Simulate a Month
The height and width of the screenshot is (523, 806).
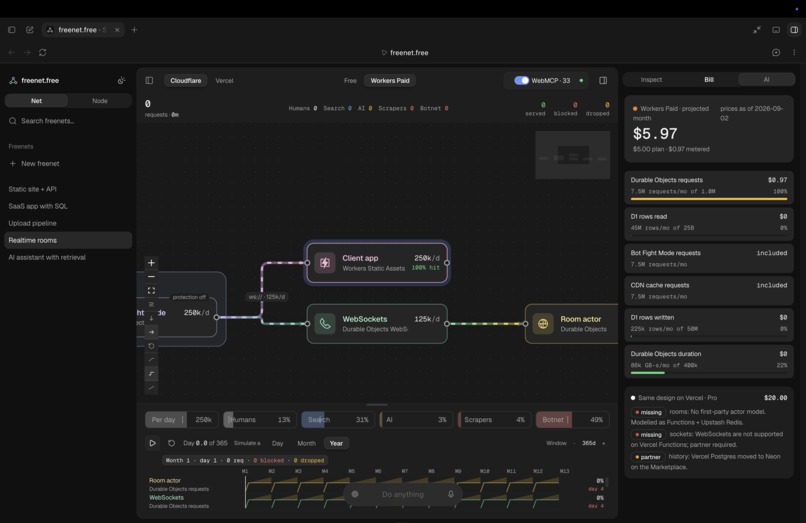click(x=306, y=443)
